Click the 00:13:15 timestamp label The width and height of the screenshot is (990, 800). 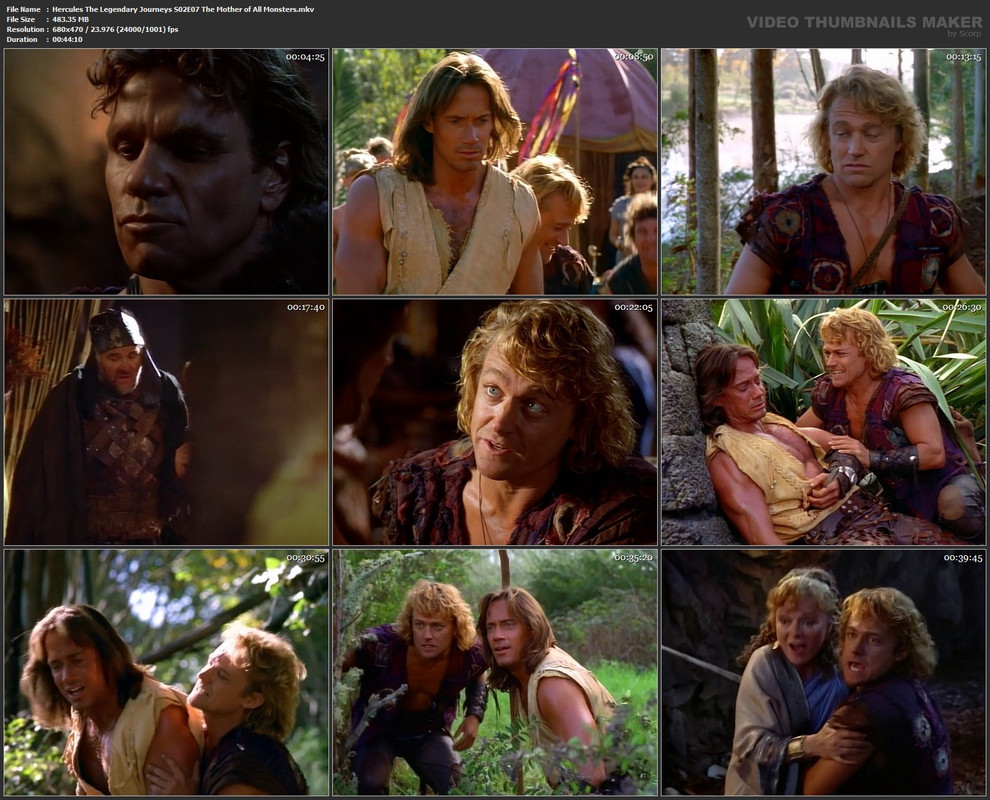coord(963,57)
